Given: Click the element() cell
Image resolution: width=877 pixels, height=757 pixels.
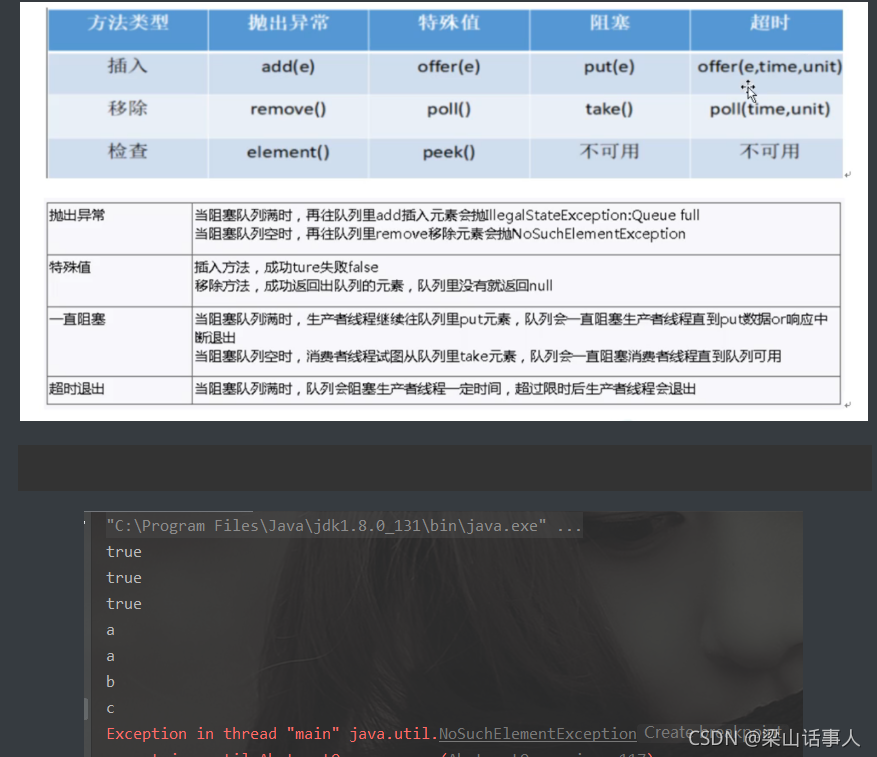Looking at the screenshot, I should click(x=288, y=152).
